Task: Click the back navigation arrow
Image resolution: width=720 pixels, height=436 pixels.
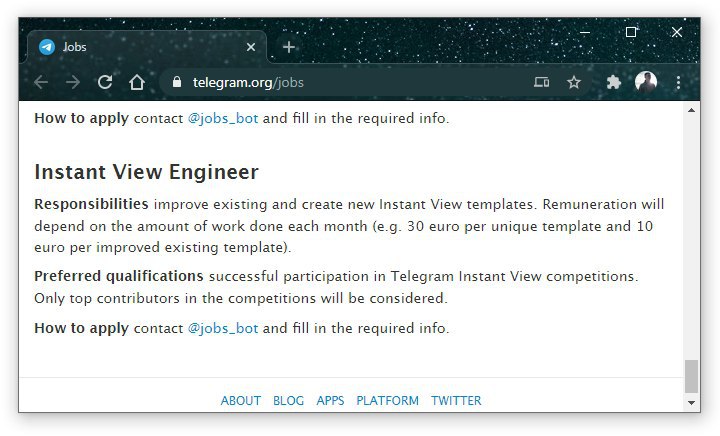Action: pos(41,83)
